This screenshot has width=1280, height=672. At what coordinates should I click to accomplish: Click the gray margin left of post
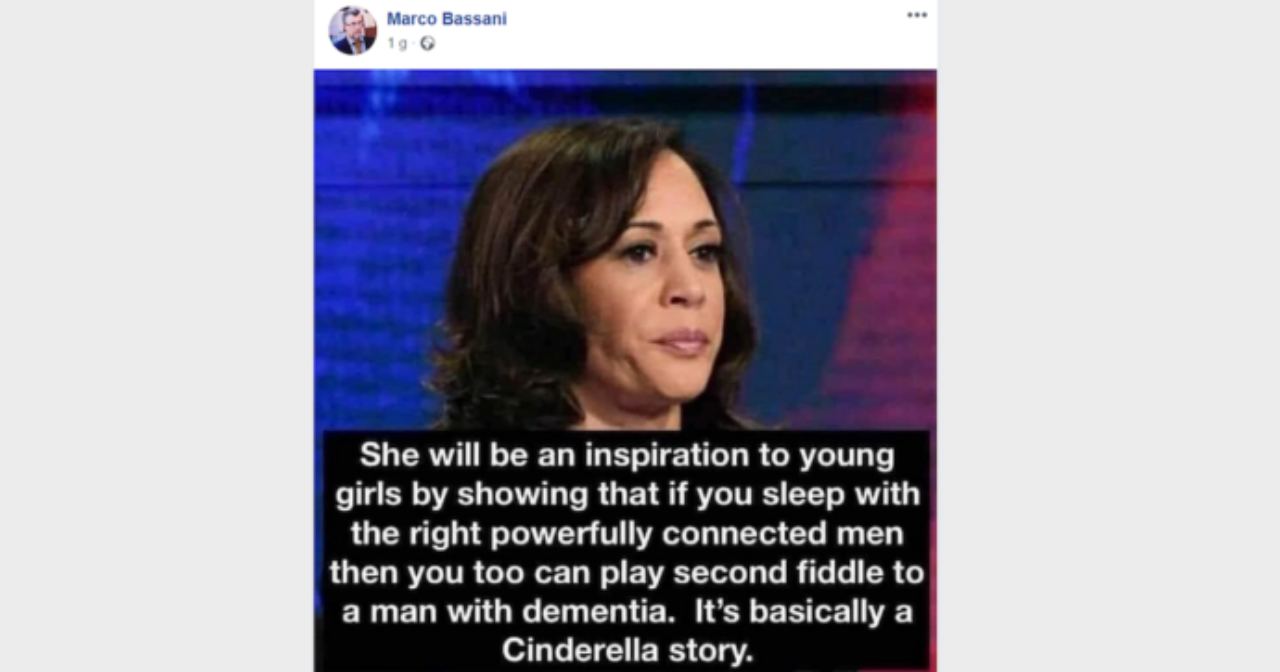click(x=157, y=336)
